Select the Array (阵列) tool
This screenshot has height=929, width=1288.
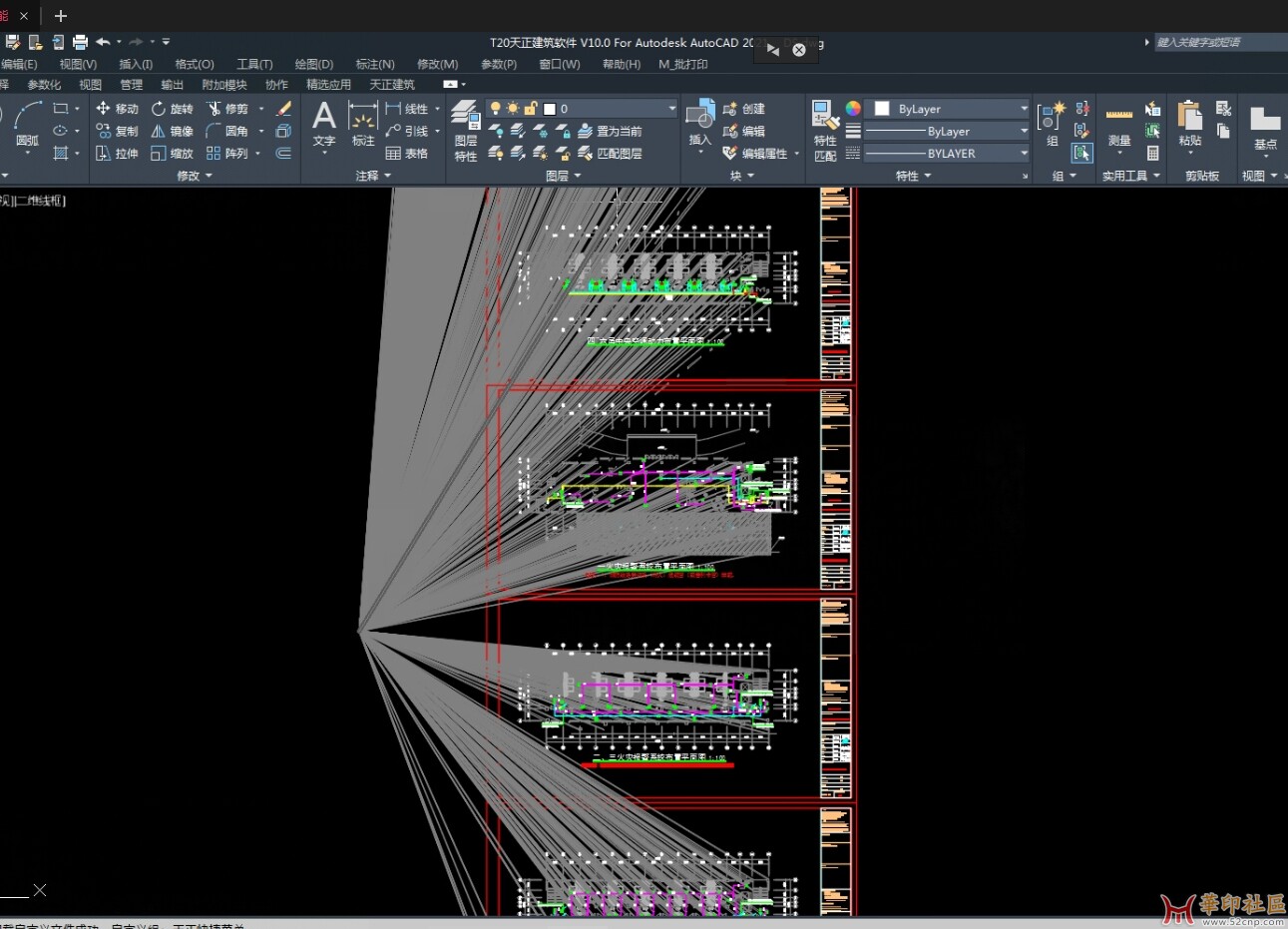[227, 154]
